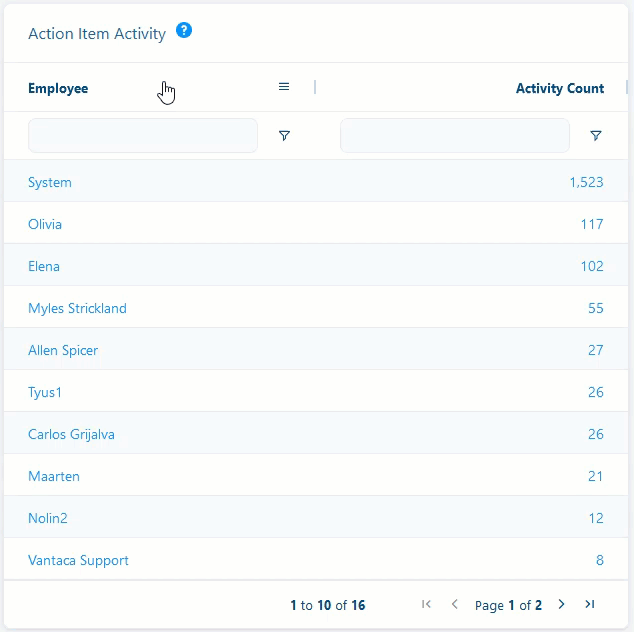Click the blue help question mark icon
The height and width of the screenshot is (632, 634).
[x=184, y=30]
